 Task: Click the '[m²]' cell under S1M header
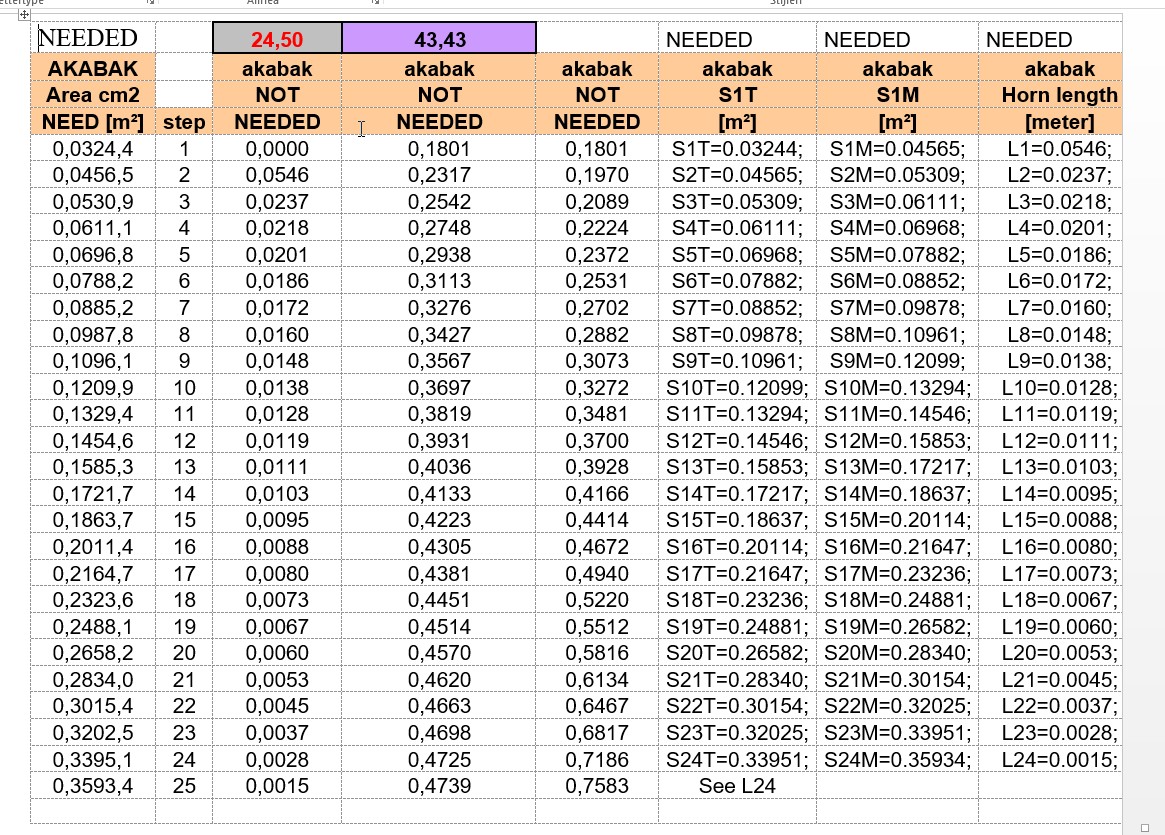pos(898,122)
